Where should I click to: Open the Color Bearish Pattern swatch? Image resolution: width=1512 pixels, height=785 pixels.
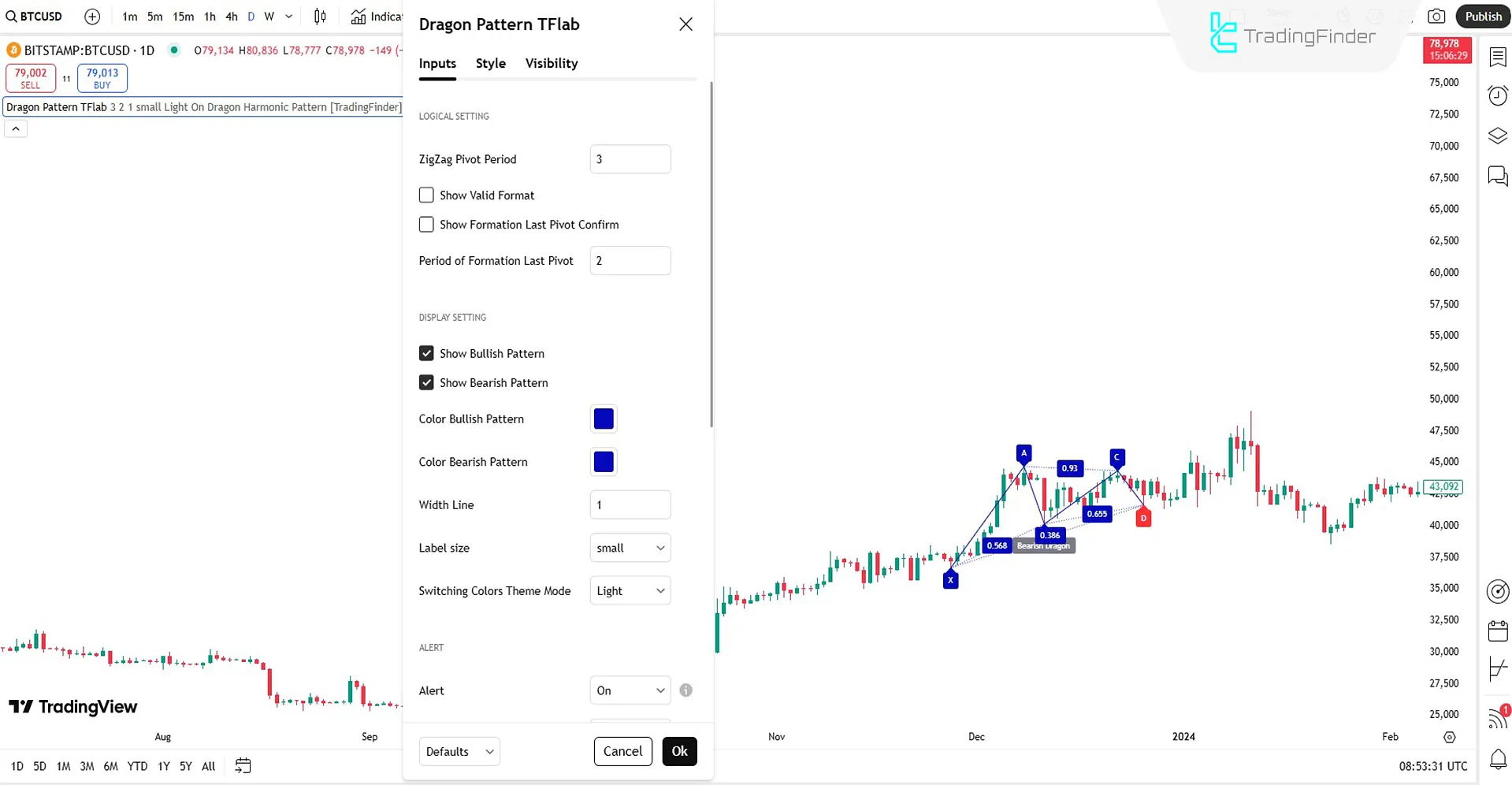pyautogui.click(x=604, y=462)
